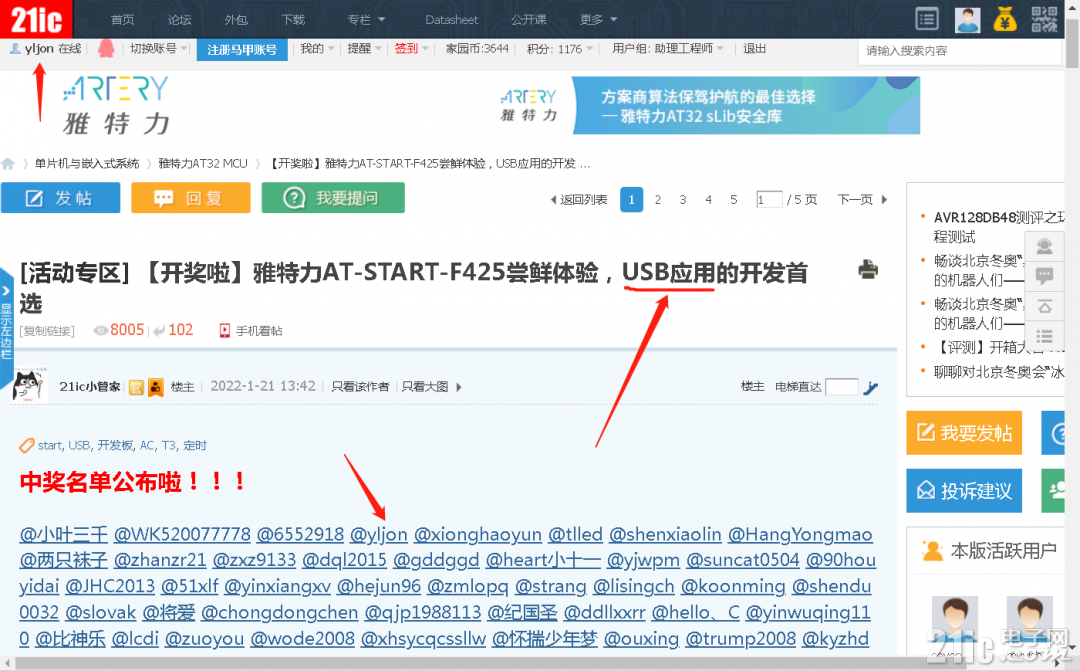Open the 下载 nav menu item

pos(293,19)
